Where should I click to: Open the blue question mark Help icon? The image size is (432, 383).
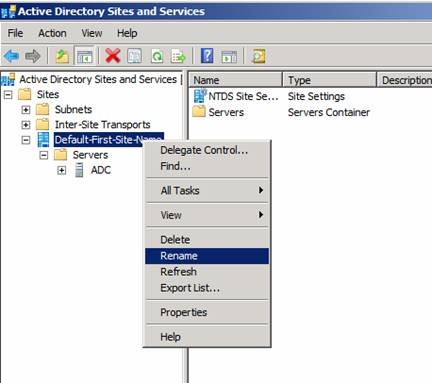click(207, 56)
